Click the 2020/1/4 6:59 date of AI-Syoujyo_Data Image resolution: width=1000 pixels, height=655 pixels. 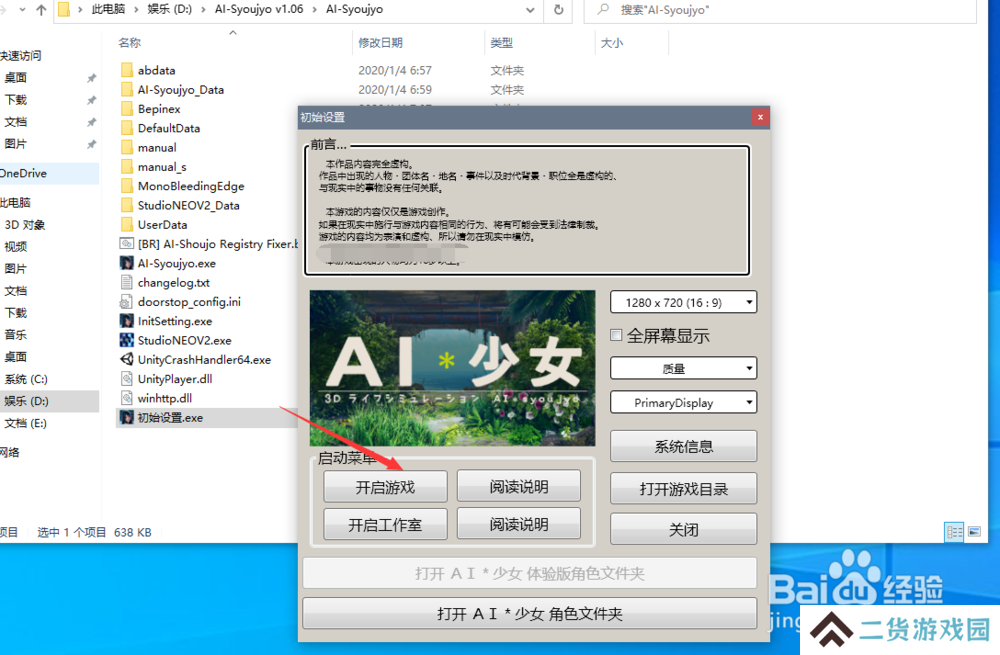pyautogui.click(x=395, y=89)
